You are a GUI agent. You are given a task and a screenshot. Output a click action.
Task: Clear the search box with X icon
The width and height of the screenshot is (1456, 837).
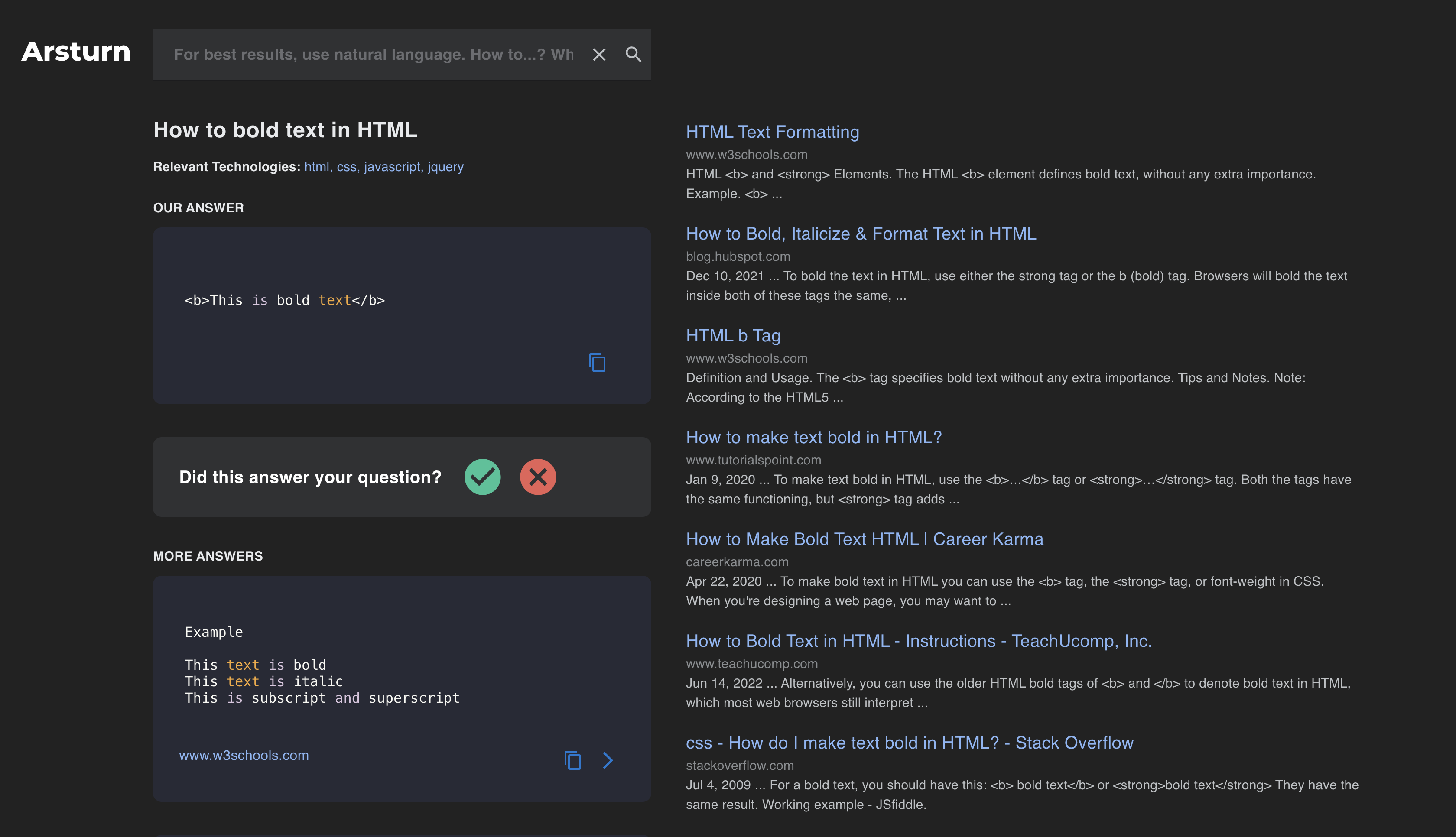pos(599,55)
